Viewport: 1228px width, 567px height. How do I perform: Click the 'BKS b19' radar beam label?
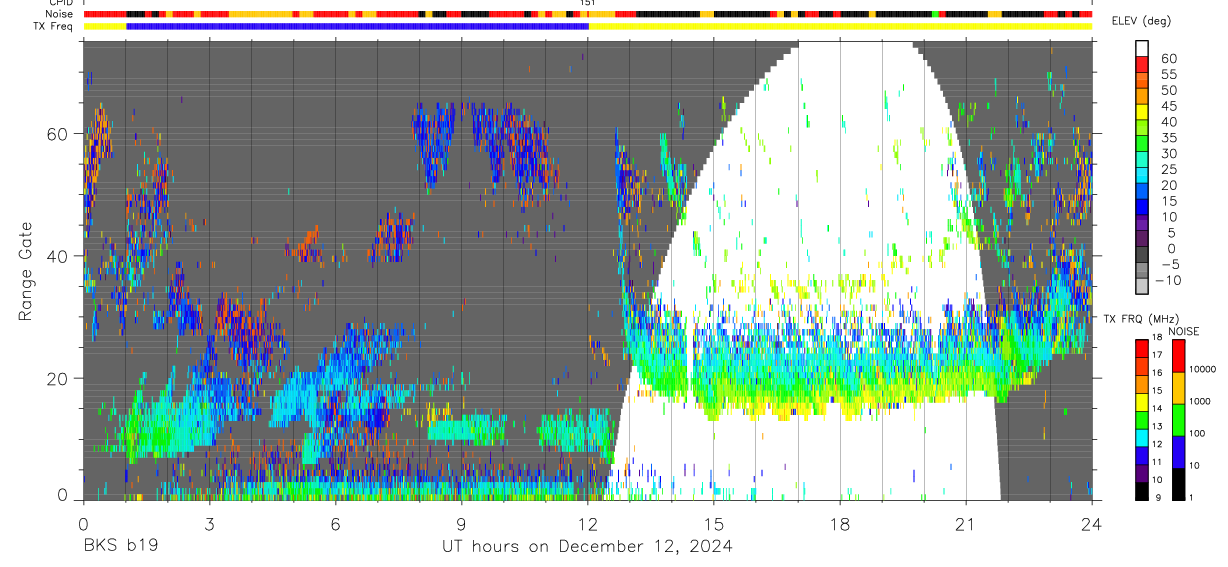click(x=120, y=547)
